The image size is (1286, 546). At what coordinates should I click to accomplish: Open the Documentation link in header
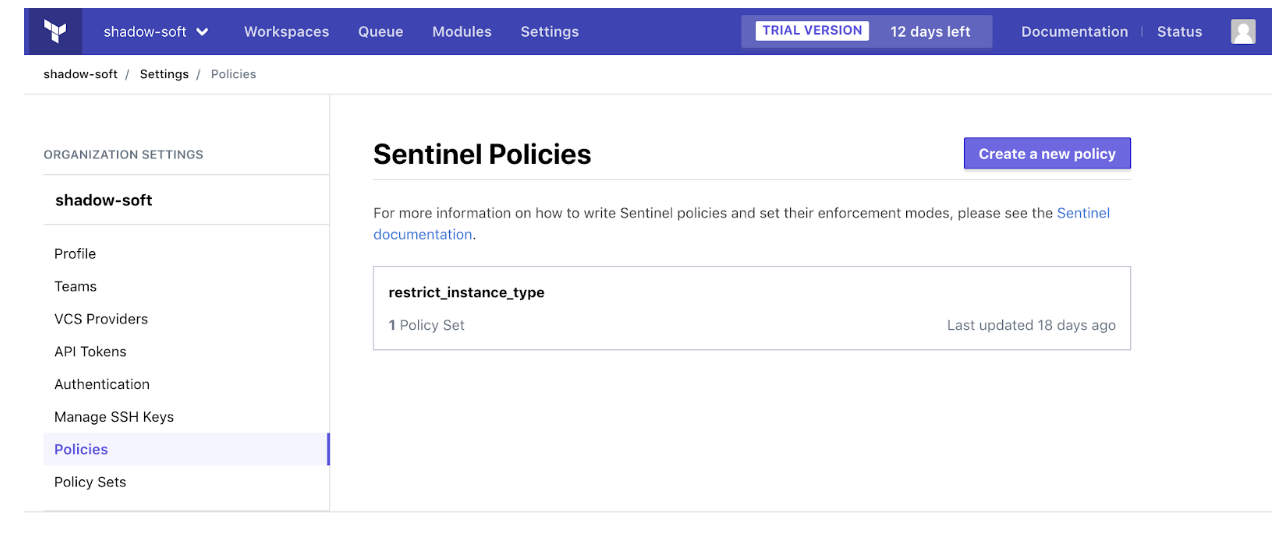click(1074, 32)
